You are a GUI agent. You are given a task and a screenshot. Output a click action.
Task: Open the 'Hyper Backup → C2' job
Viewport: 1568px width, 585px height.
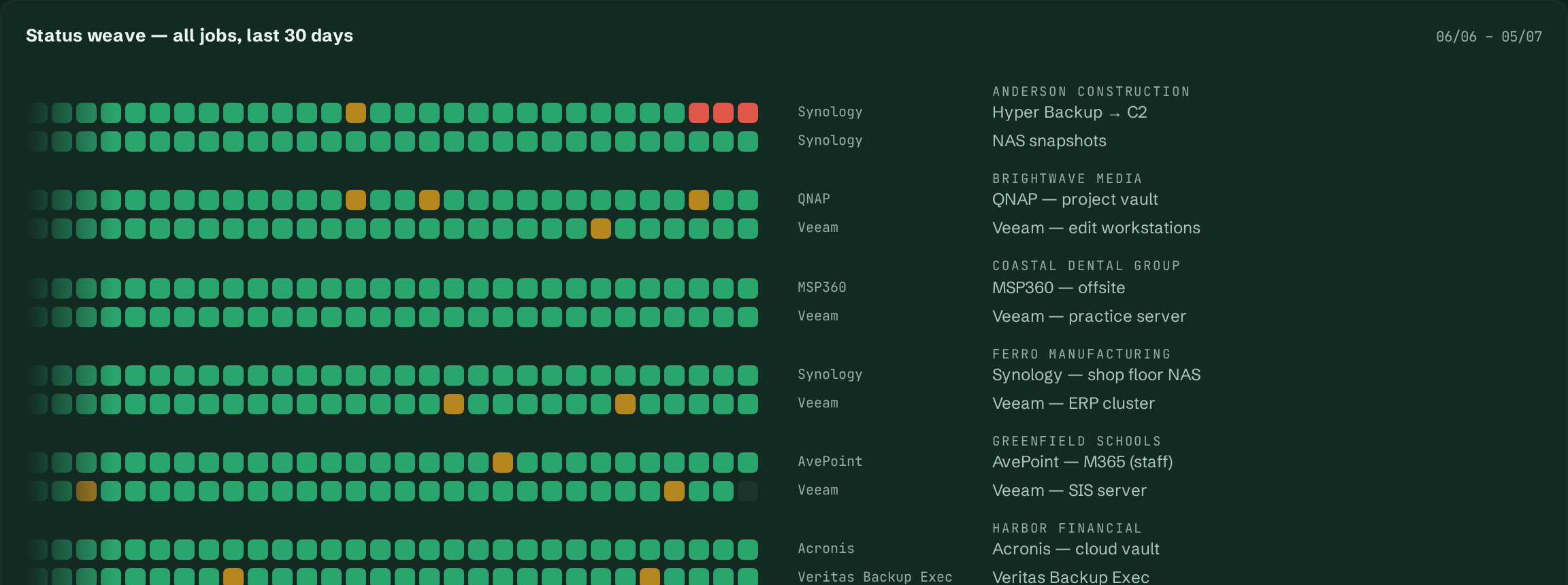click(1070, 112)
